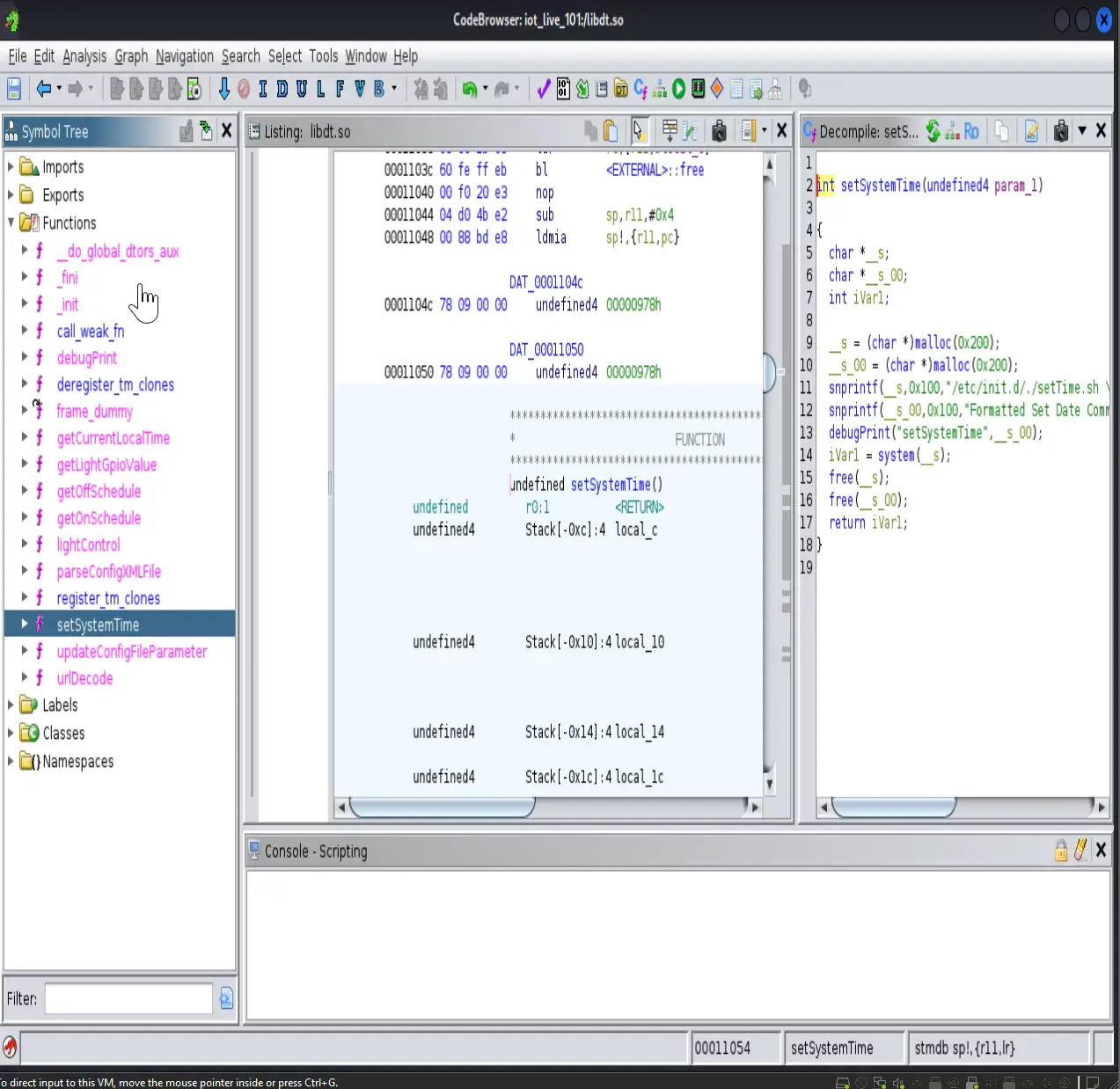Expand the debugPrint function entry
Screen dimensions: 1120x1089
(24, 357)
